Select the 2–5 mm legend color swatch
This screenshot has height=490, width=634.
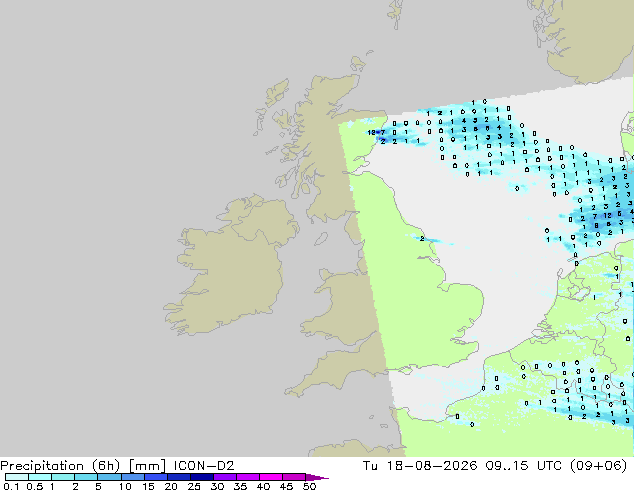point(86,477)
